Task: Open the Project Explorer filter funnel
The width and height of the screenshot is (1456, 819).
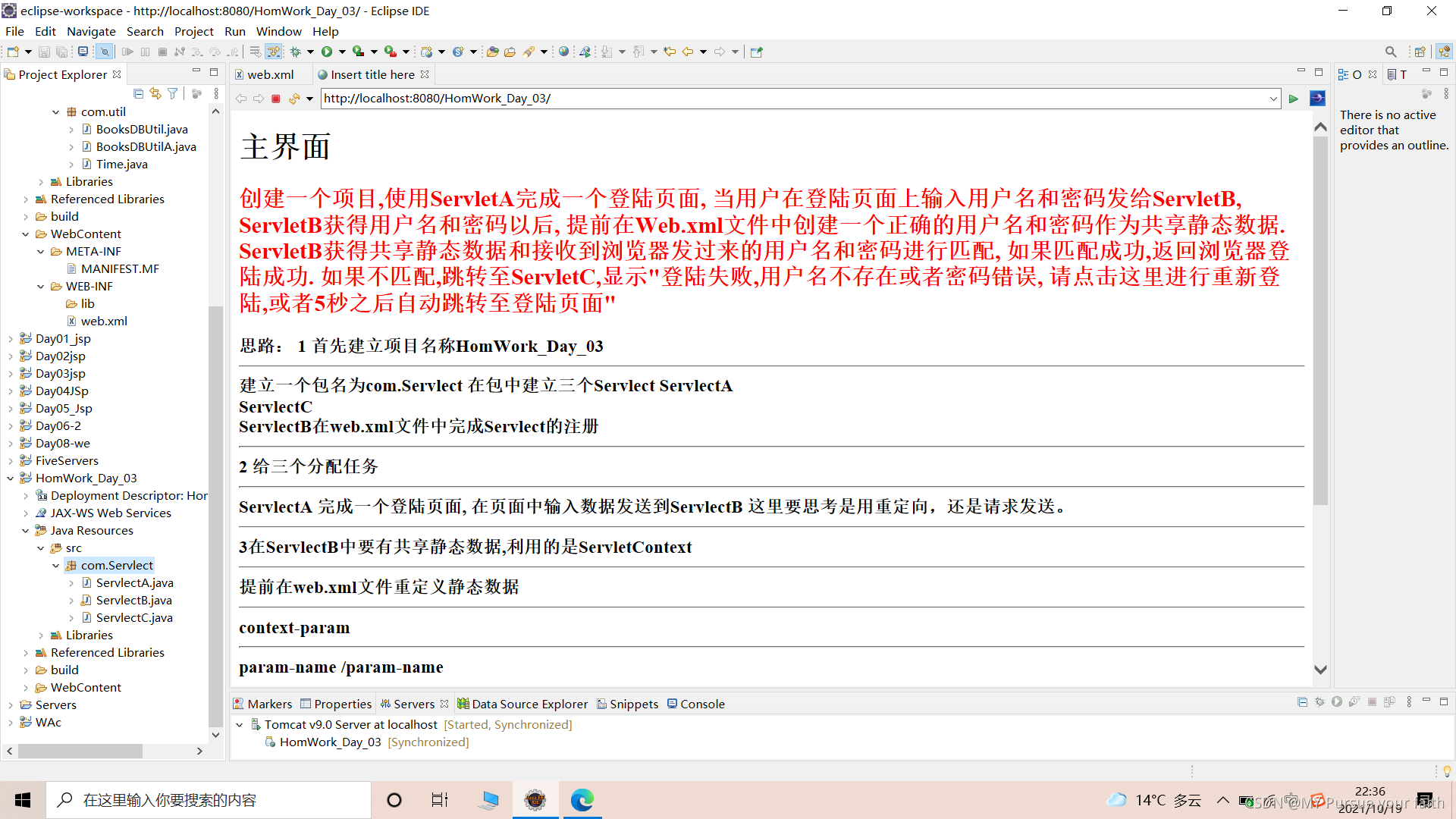Action: [173, 93]
